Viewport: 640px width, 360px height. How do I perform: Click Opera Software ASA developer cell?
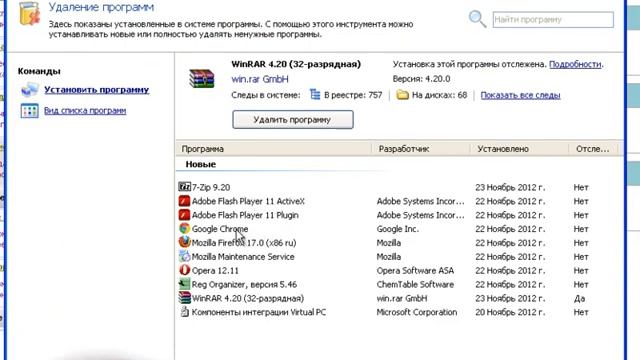tap(415, 271)
